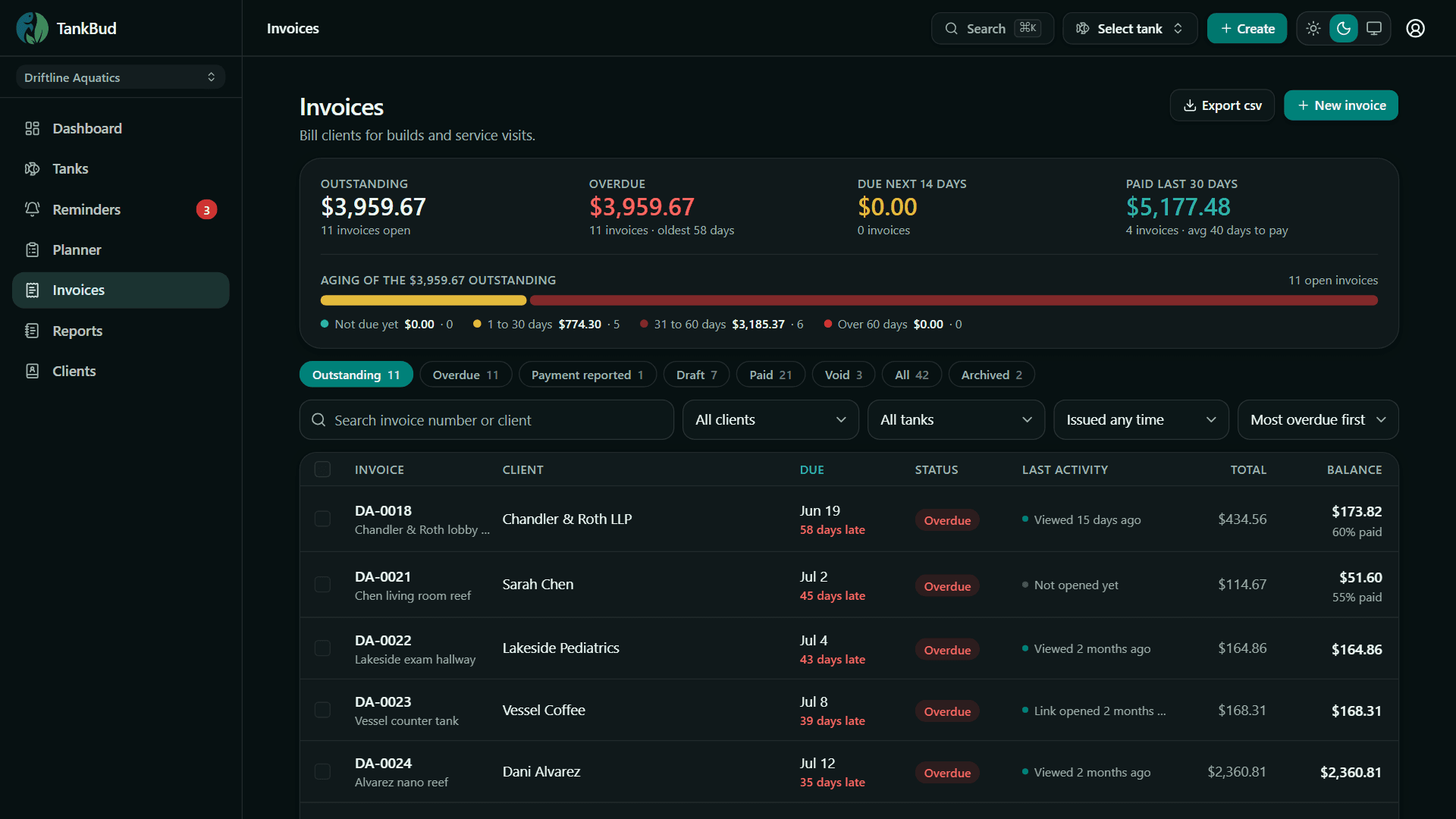Select the Outstanding 11 tab

tap(356, 375)
